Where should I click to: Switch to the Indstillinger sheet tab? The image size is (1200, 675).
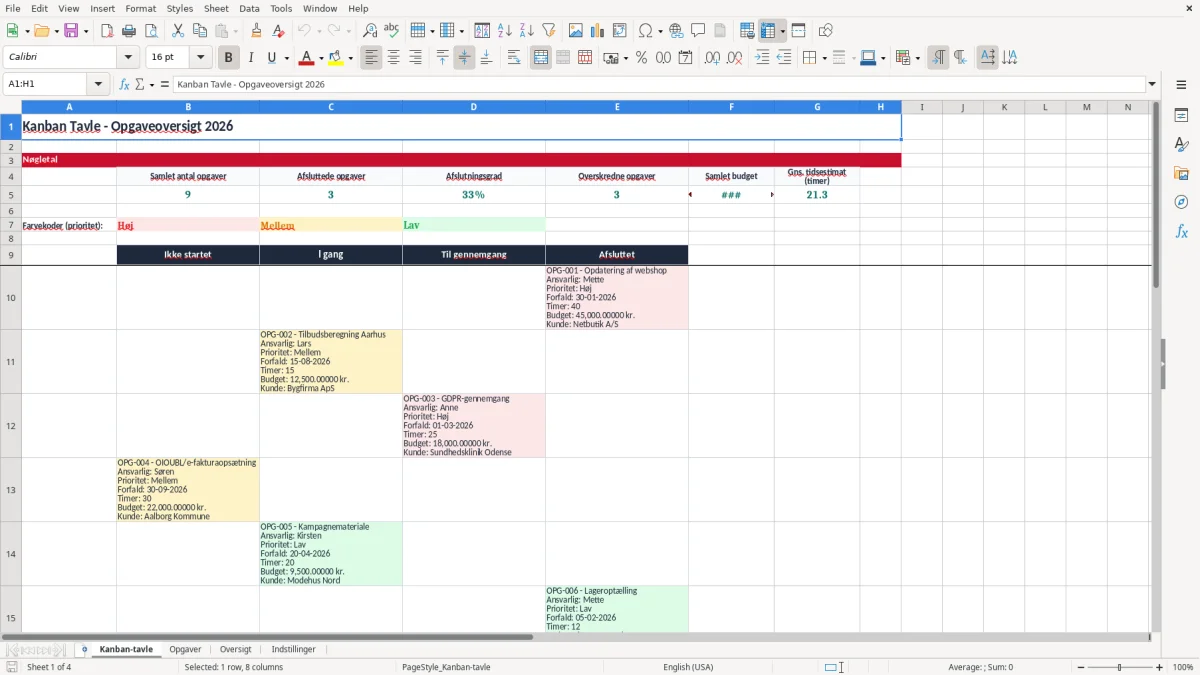pyautogui.click(x=293, y=650)
